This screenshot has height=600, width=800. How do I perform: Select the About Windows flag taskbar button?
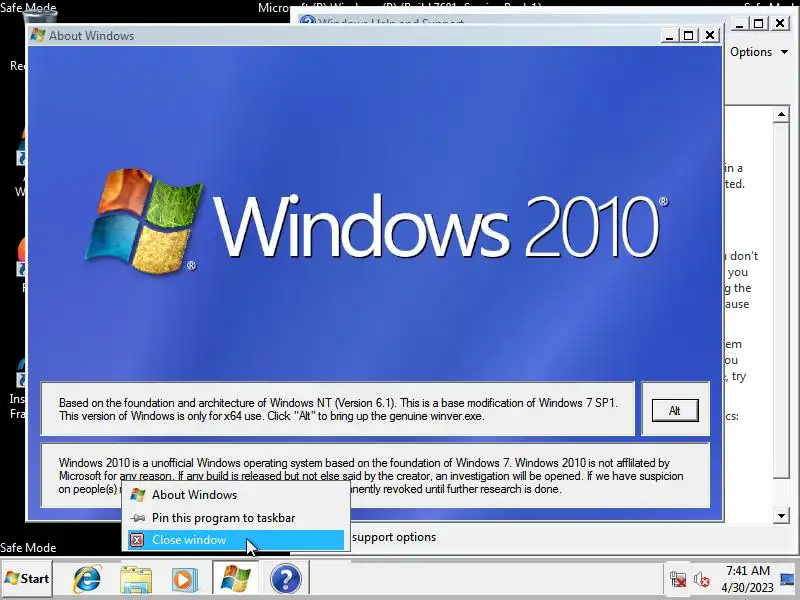235,579
